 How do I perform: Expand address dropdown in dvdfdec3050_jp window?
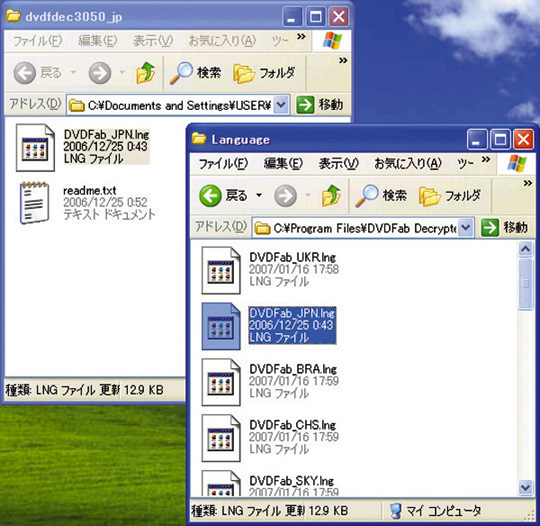point(281,104)
